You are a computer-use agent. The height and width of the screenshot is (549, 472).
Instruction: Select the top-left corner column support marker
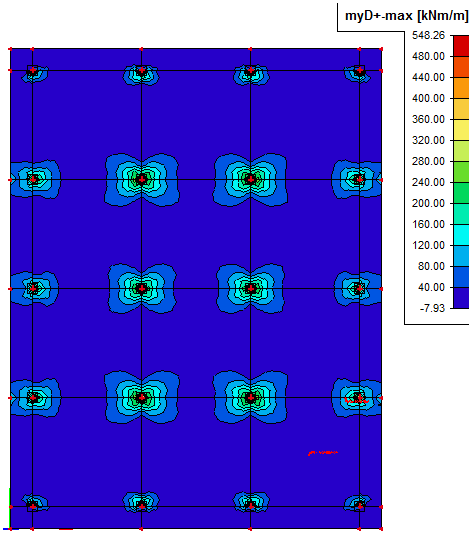click(x=33, y=70)
